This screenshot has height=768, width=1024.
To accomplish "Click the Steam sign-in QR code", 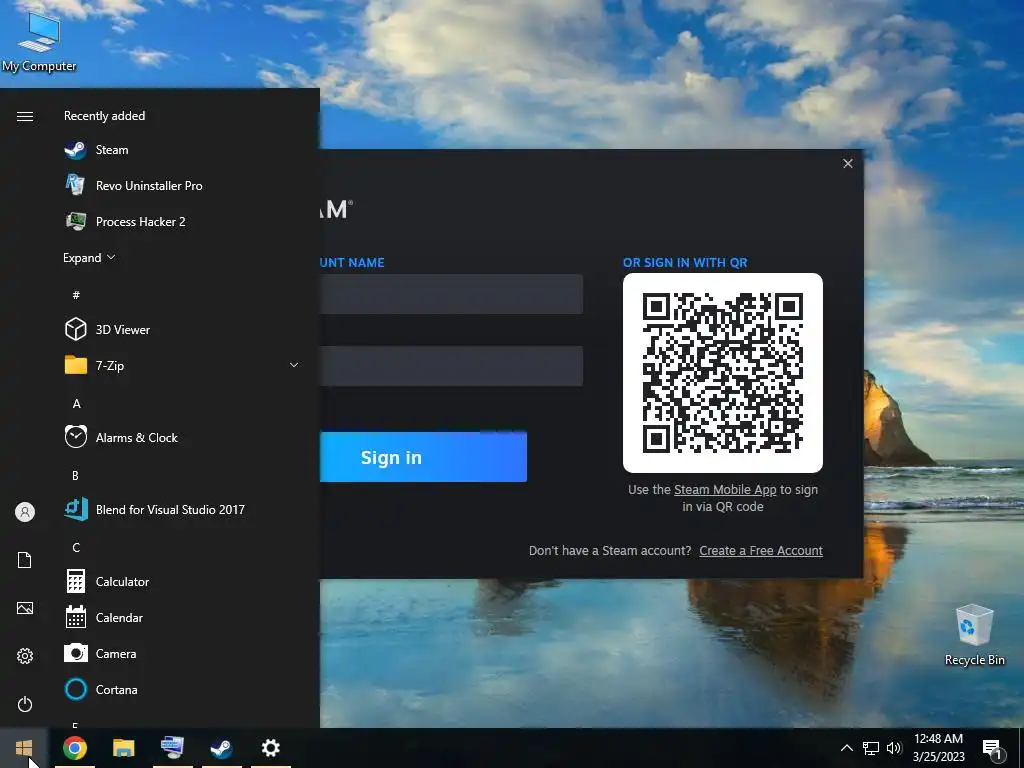I will point(723,373).
